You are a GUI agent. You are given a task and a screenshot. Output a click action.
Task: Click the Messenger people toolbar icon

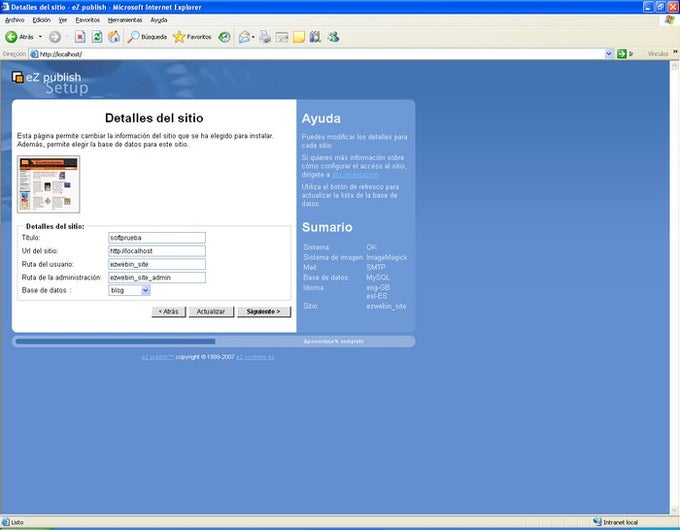click(x=333, y=37)
